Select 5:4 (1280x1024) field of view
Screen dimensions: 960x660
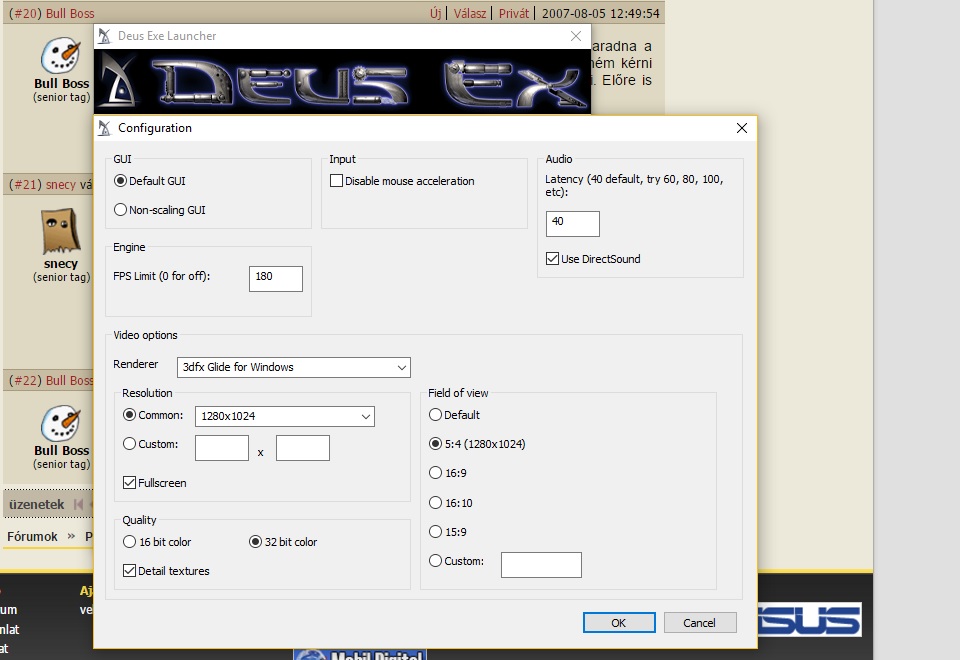click(435, 444)
